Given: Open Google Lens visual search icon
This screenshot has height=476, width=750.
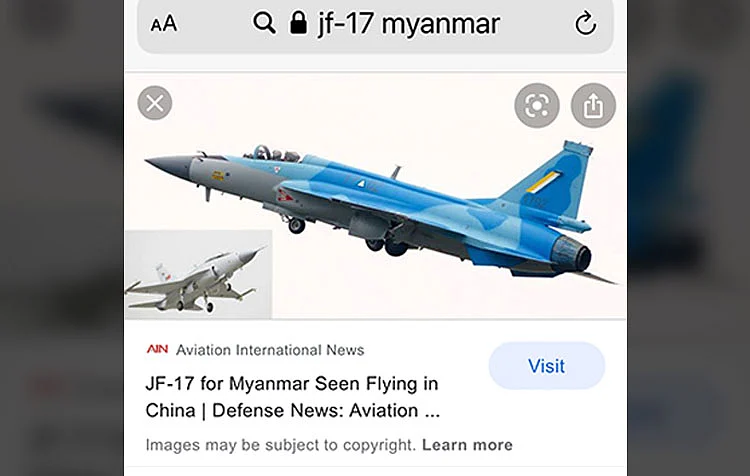Looking at the screenshot, I should 537,106.
